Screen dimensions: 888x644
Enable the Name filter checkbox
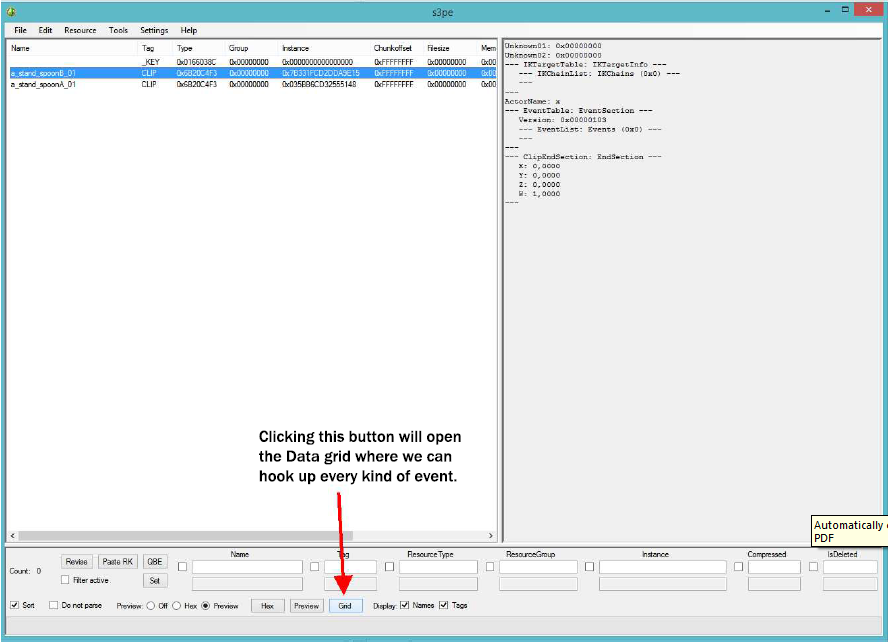(x=182, y=566)
